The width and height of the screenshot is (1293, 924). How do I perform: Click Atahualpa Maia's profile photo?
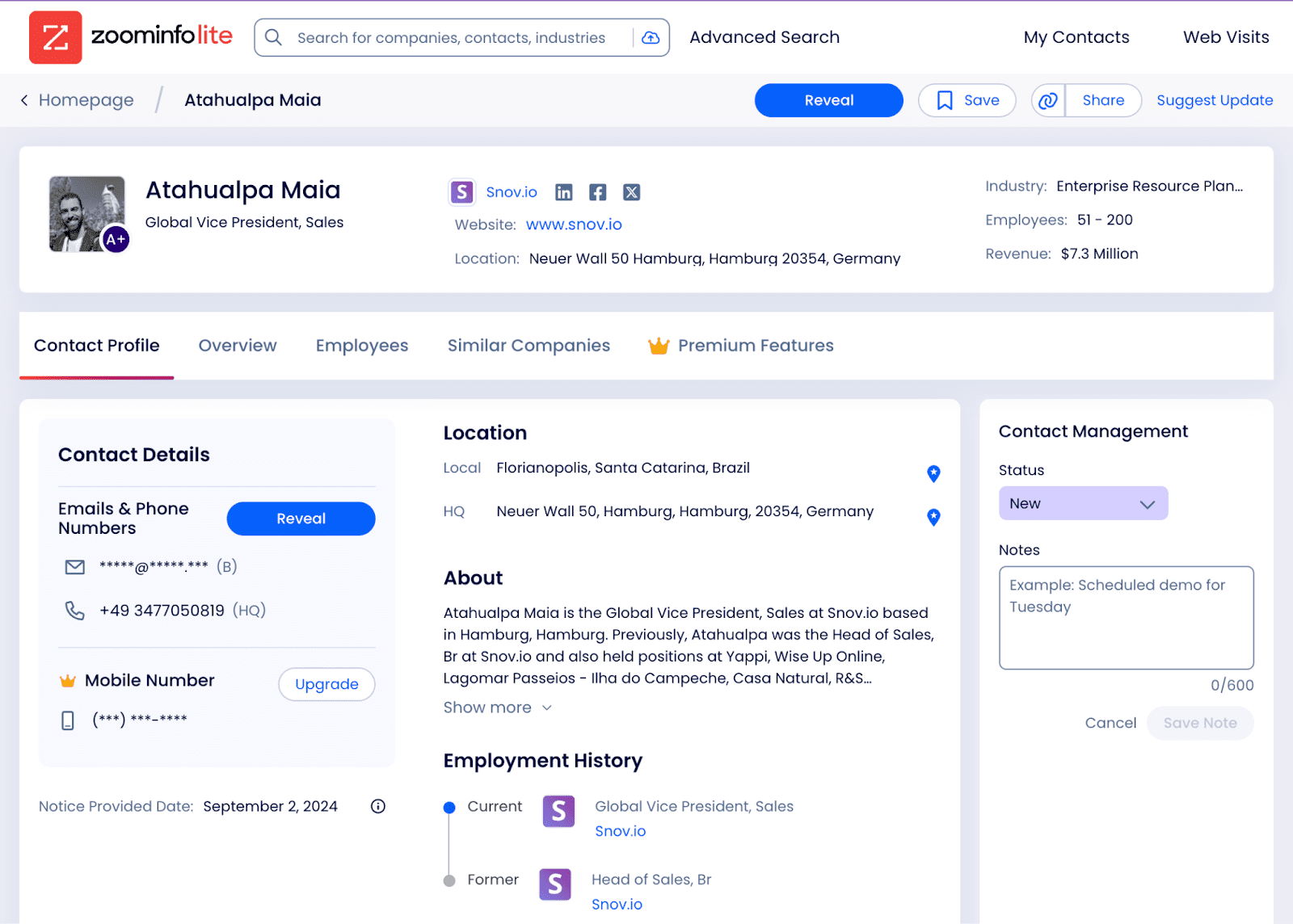86,214
